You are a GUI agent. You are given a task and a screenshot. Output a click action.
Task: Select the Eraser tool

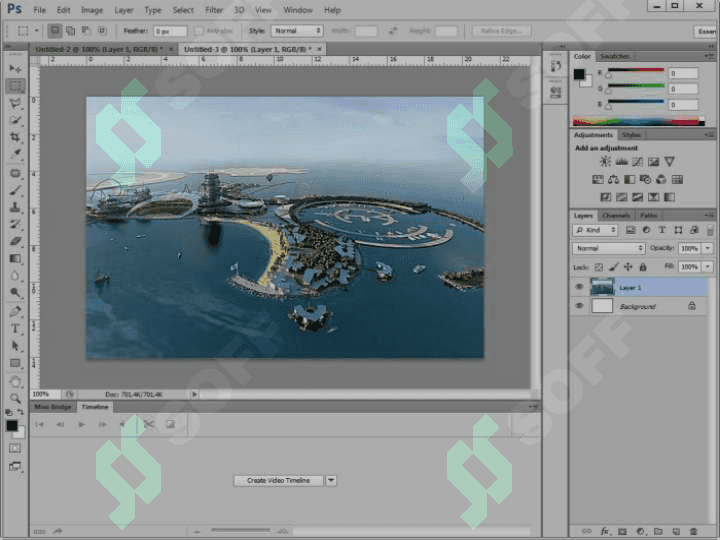pos(15,241)
